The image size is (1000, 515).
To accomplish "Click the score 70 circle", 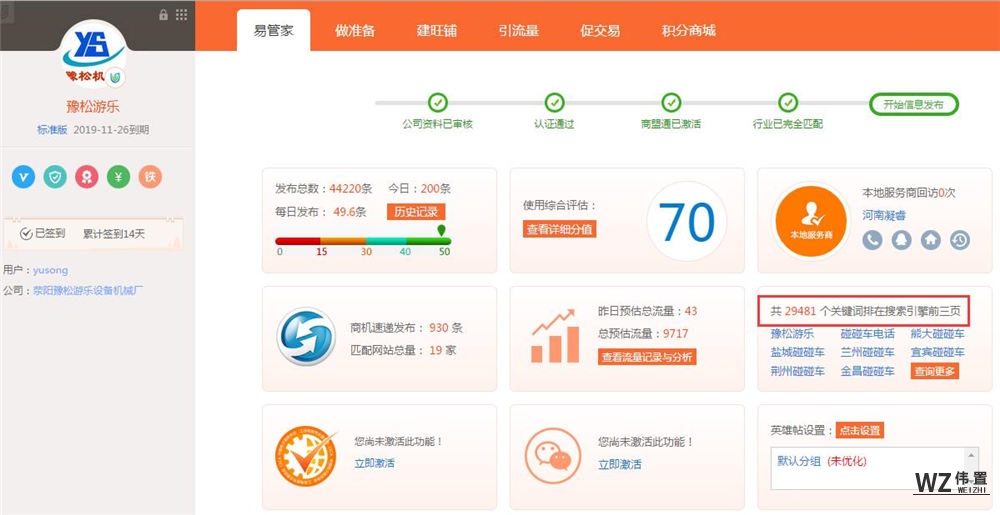I will coord(687,221).
